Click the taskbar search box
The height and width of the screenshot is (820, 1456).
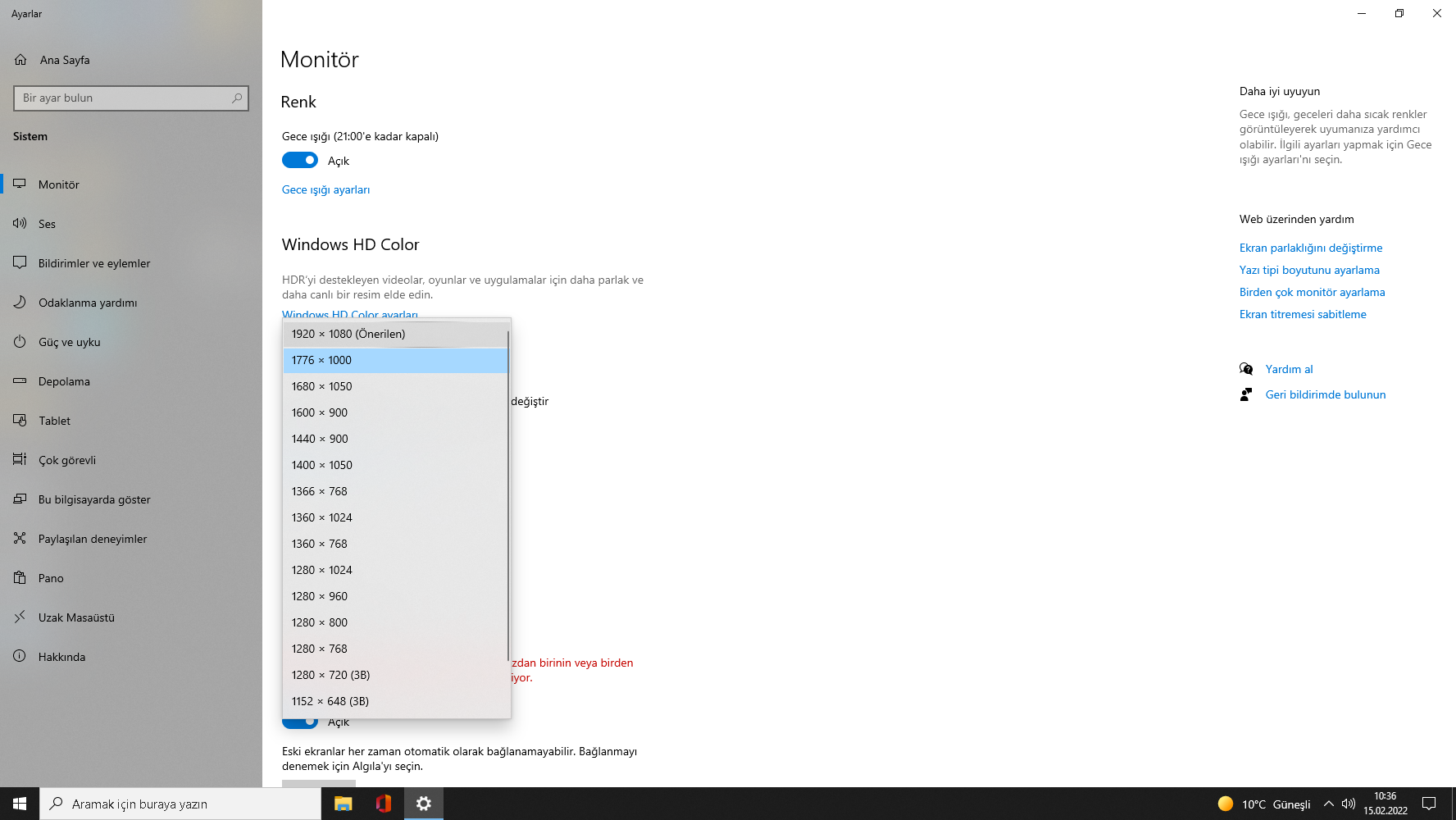(180, 804)
